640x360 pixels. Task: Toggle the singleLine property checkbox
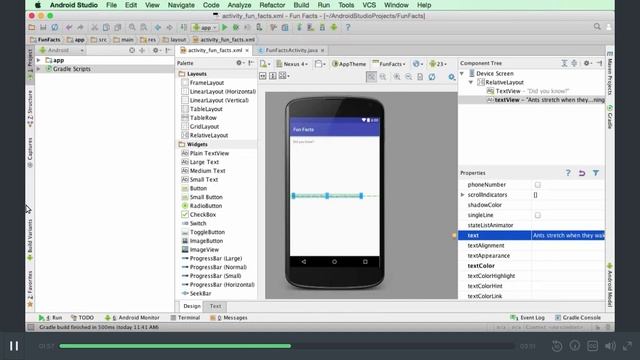coord(538,215)
